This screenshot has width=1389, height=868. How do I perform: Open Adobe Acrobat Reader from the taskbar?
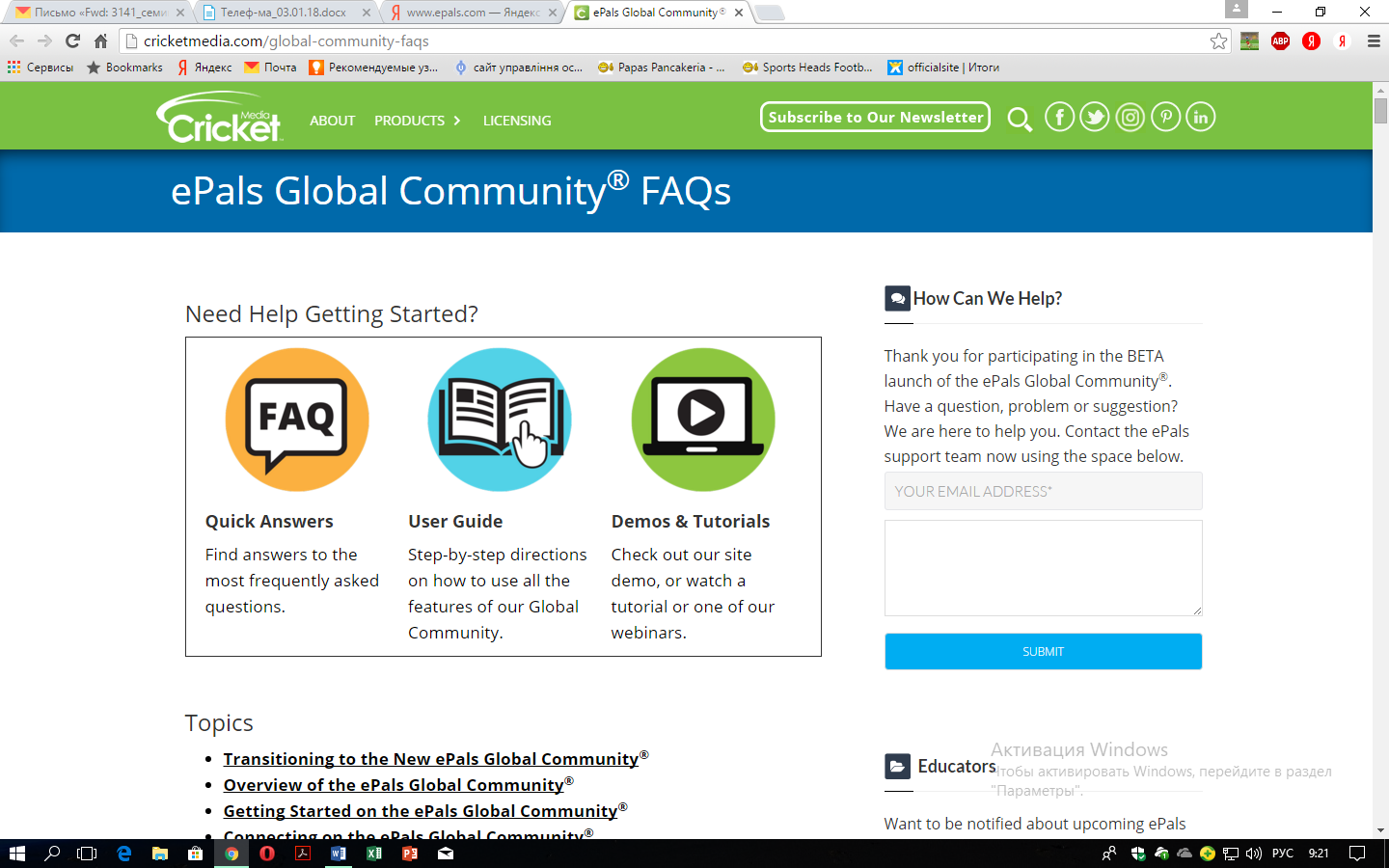303,854
